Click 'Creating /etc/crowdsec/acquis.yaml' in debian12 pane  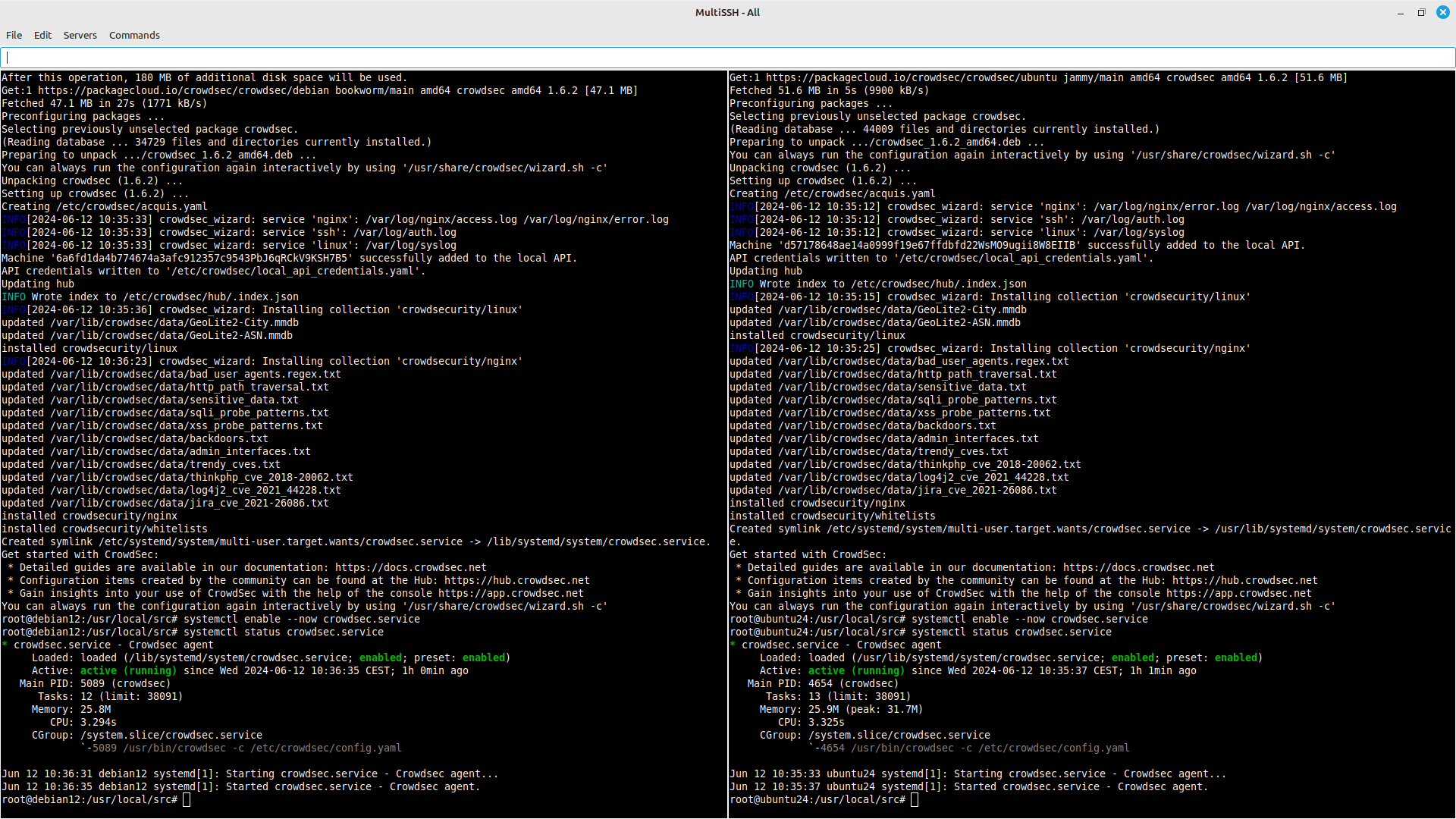pos(105,206)
